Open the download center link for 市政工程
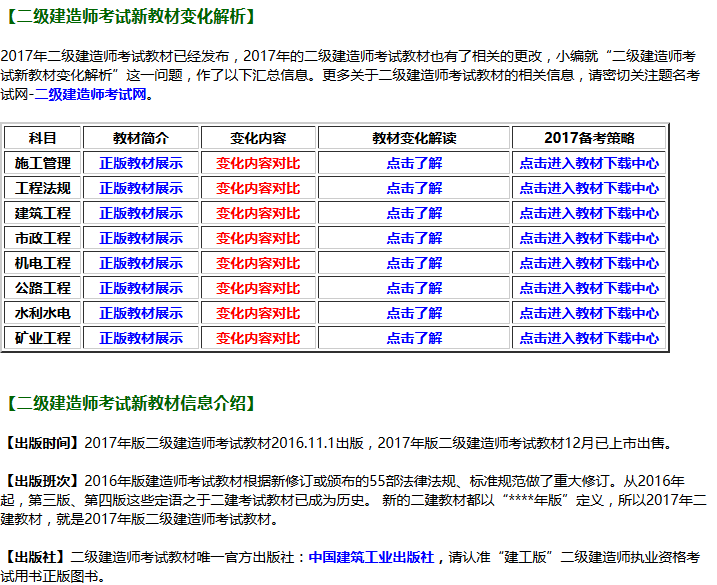Screen dimensions: 717x585 pyautogui.click(x=589, y=238)
